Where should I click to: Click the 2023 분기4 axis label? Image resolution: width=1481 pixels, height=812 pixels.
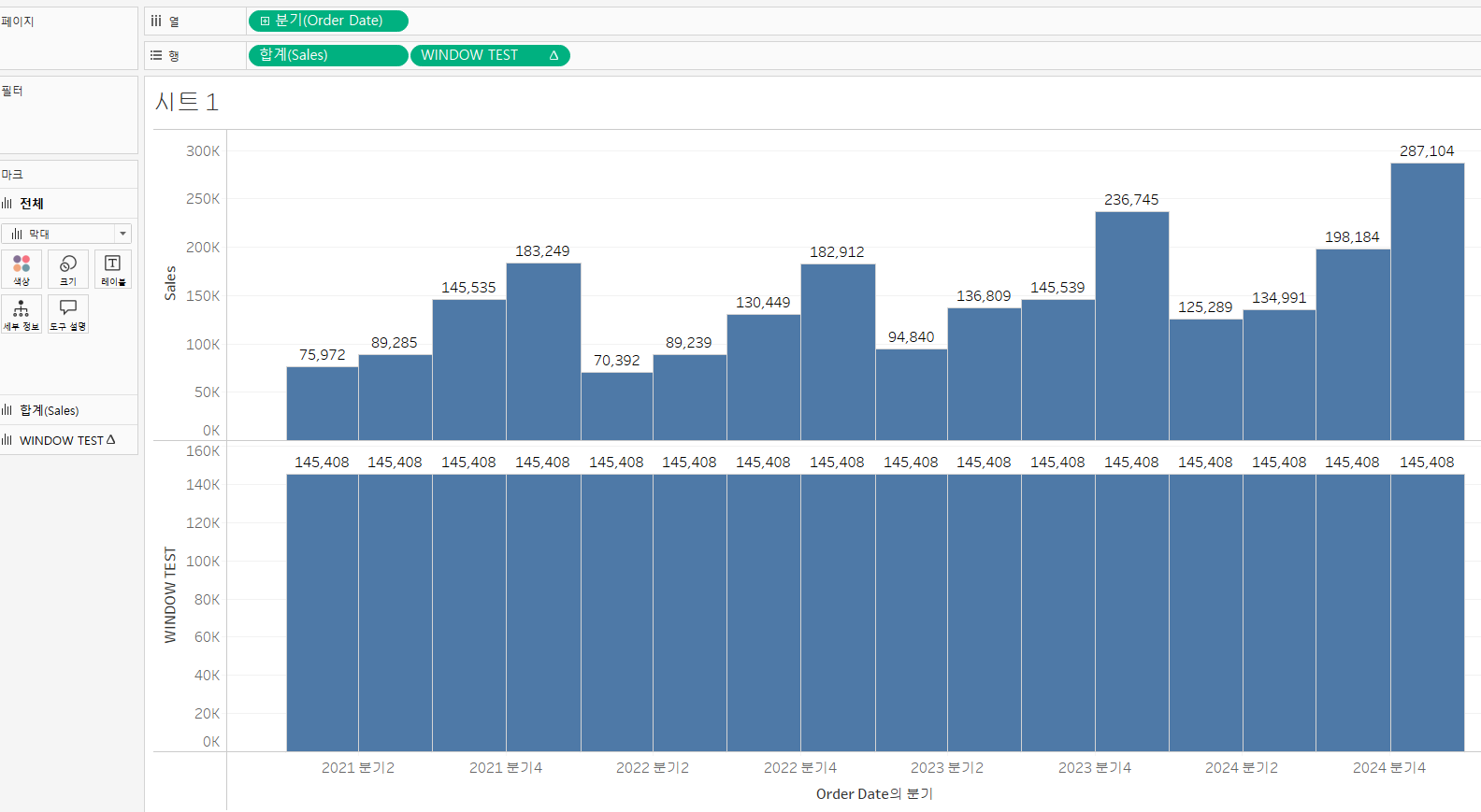coord(1095,768)
